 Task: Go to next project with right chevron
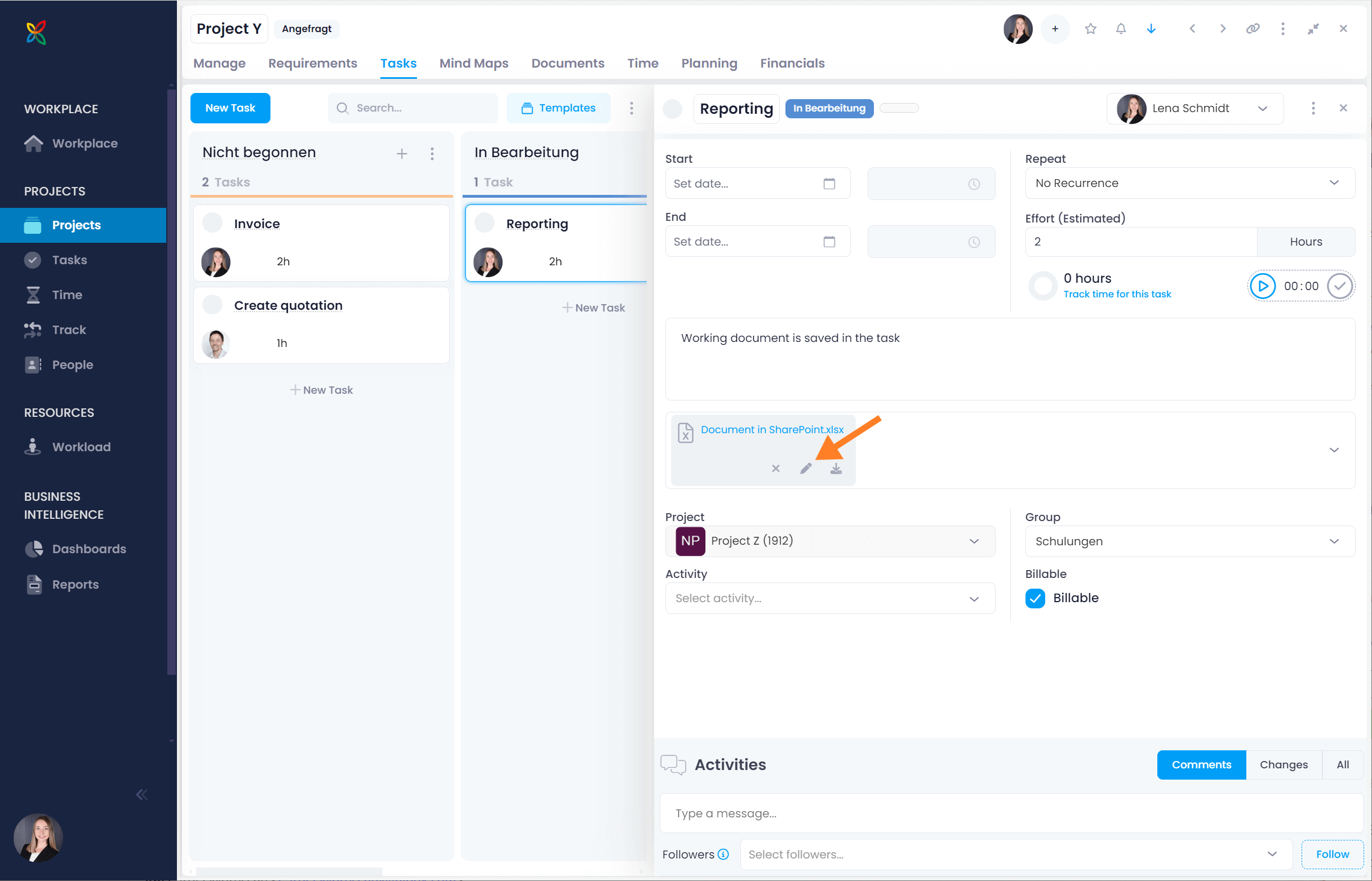click(x=1223, y=29)
